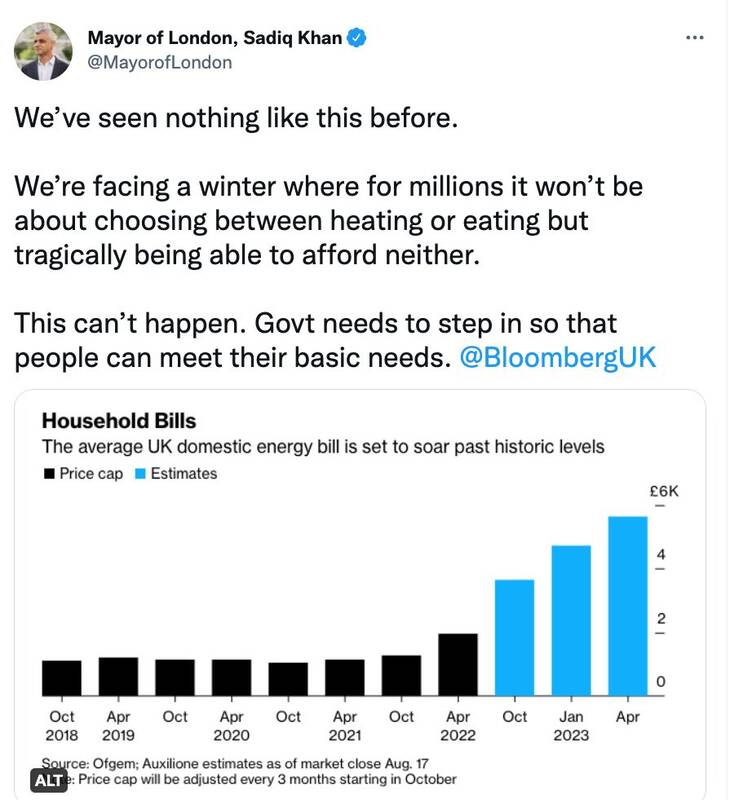
Task: Click the Household Bills chart title
Action: (x=118, y=420)
